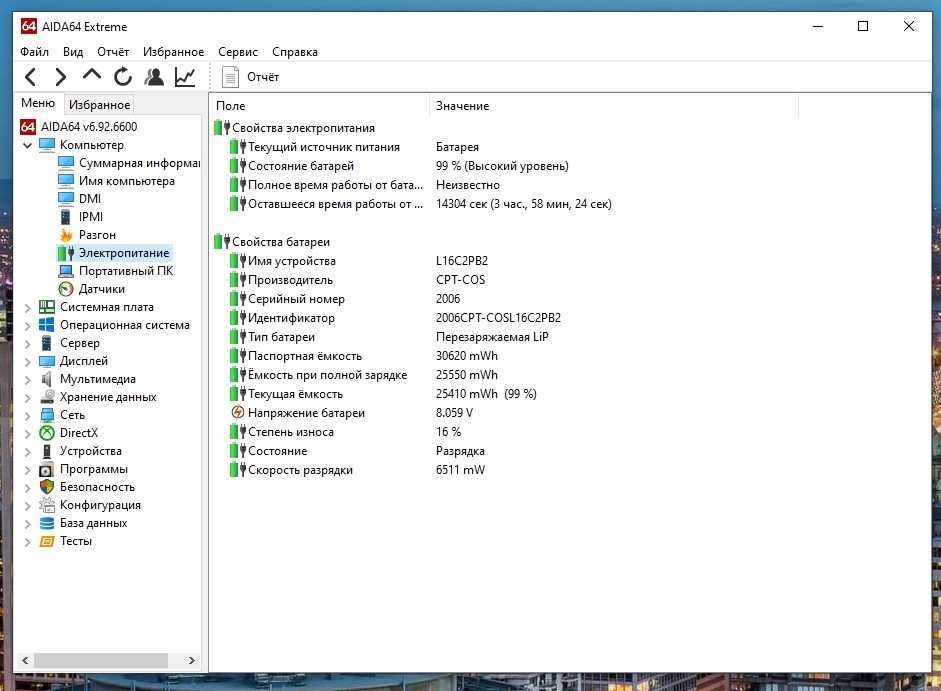
Task: Click the Датчики gauge icon
Action: tap(66, 289)
